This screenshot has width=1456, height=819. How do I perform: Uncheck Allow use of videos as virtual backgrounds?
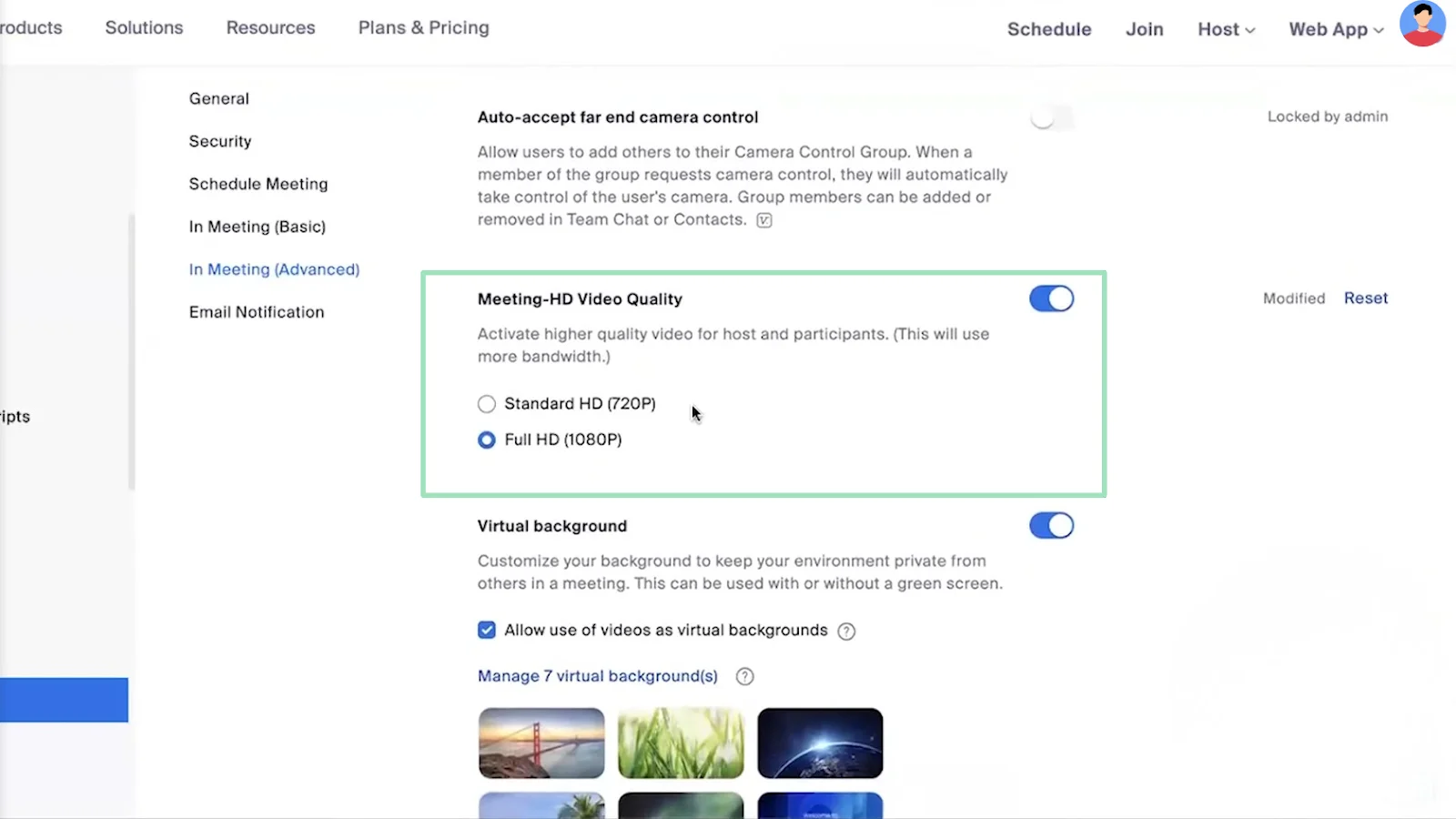pos(487,630)
